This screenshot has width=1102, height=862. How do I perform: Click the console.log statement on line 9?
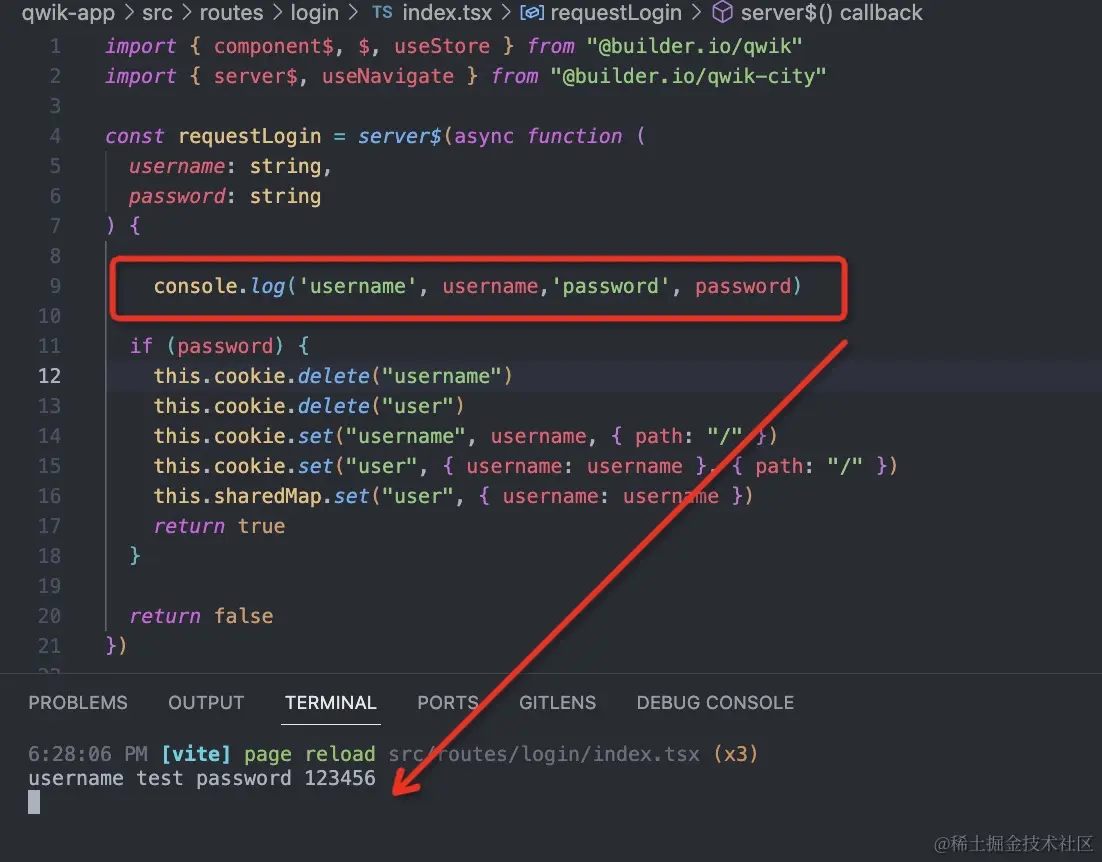pos(477,286)
